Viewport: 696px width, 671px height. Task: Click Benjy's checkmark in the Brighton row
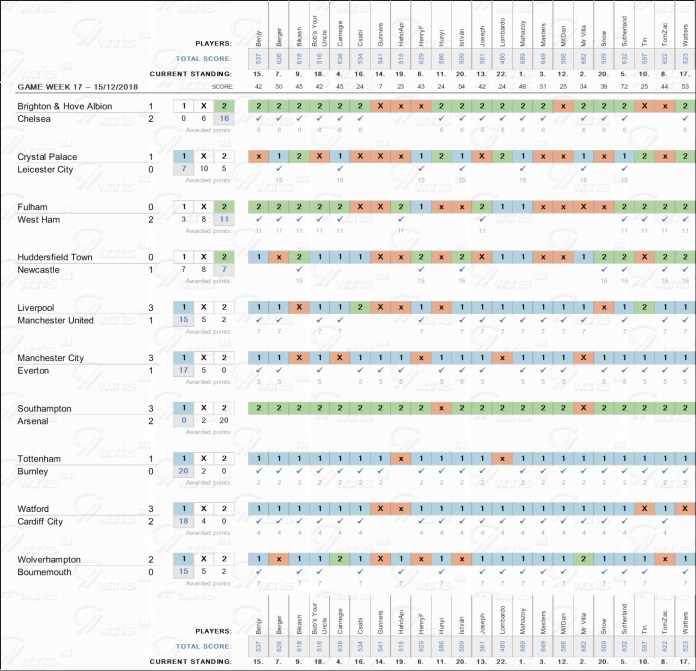(258, 119)
